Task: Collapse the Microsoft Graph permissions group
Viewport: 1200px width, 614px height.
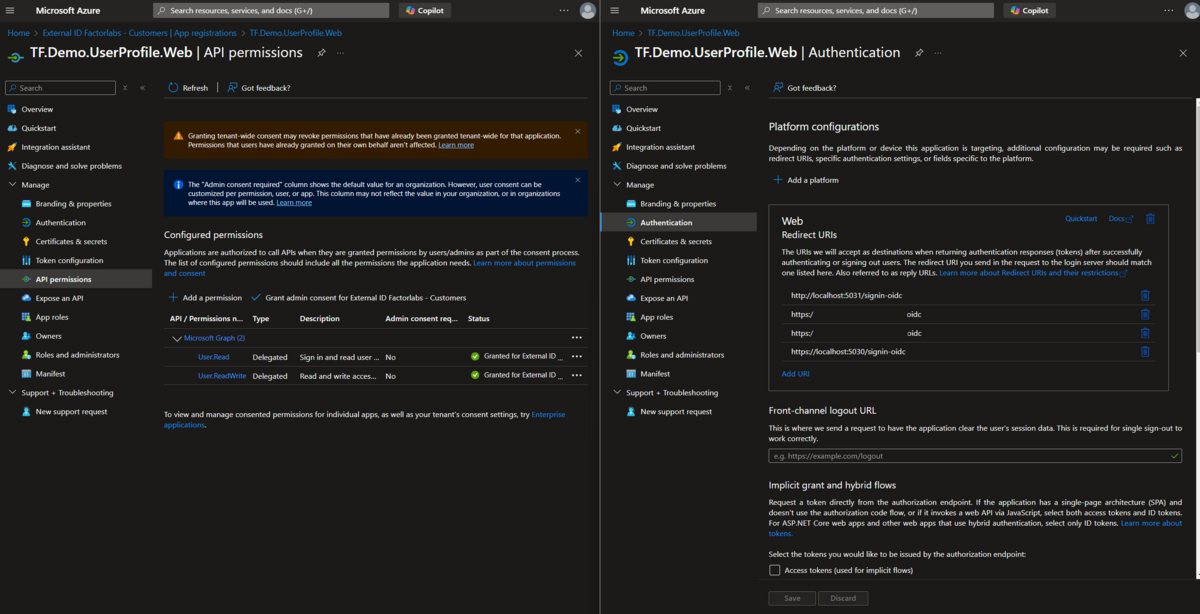Action: point(177,338)
